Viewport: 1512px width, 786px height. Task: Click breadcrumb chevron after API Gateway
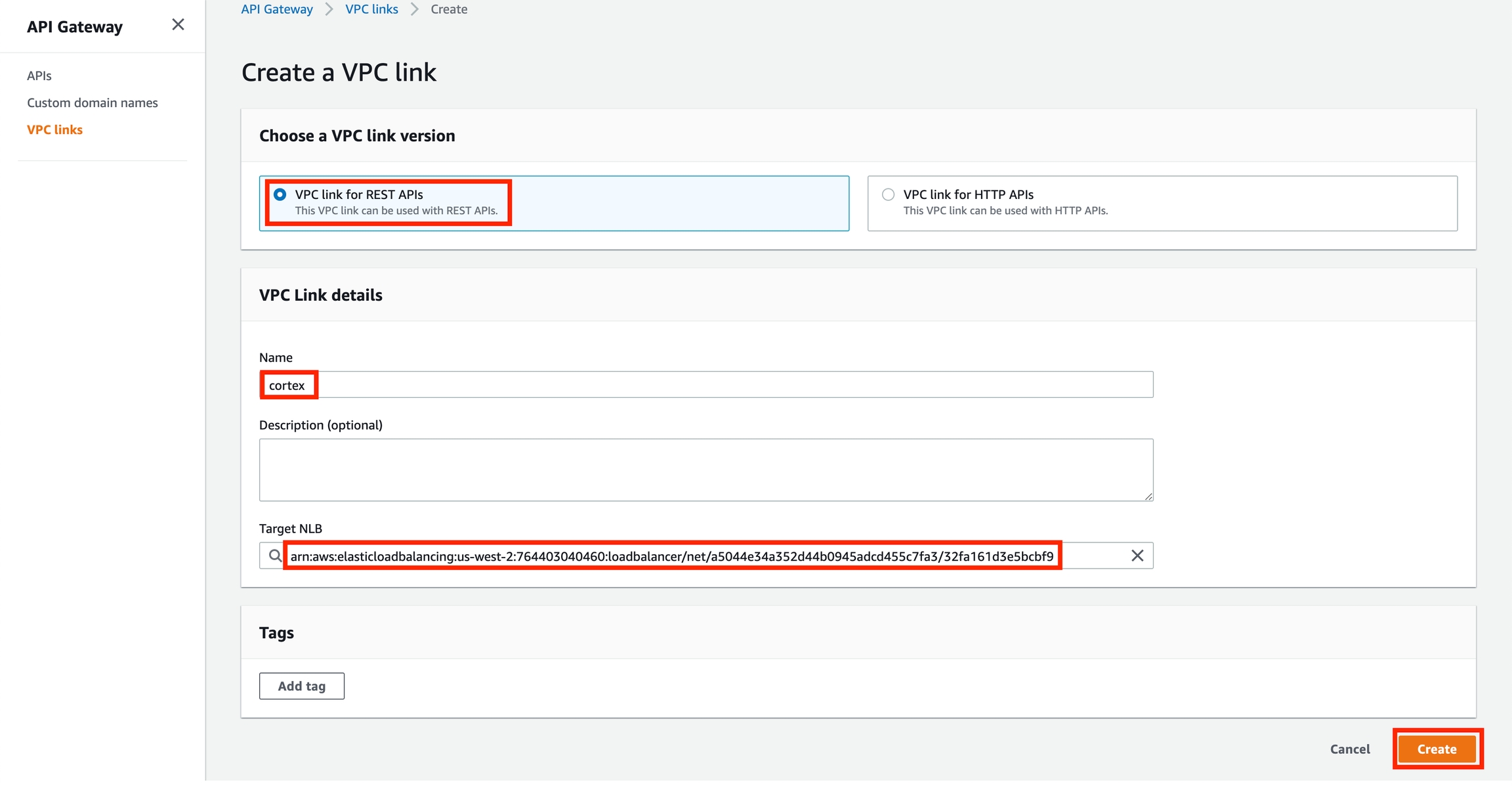[329, 9]
